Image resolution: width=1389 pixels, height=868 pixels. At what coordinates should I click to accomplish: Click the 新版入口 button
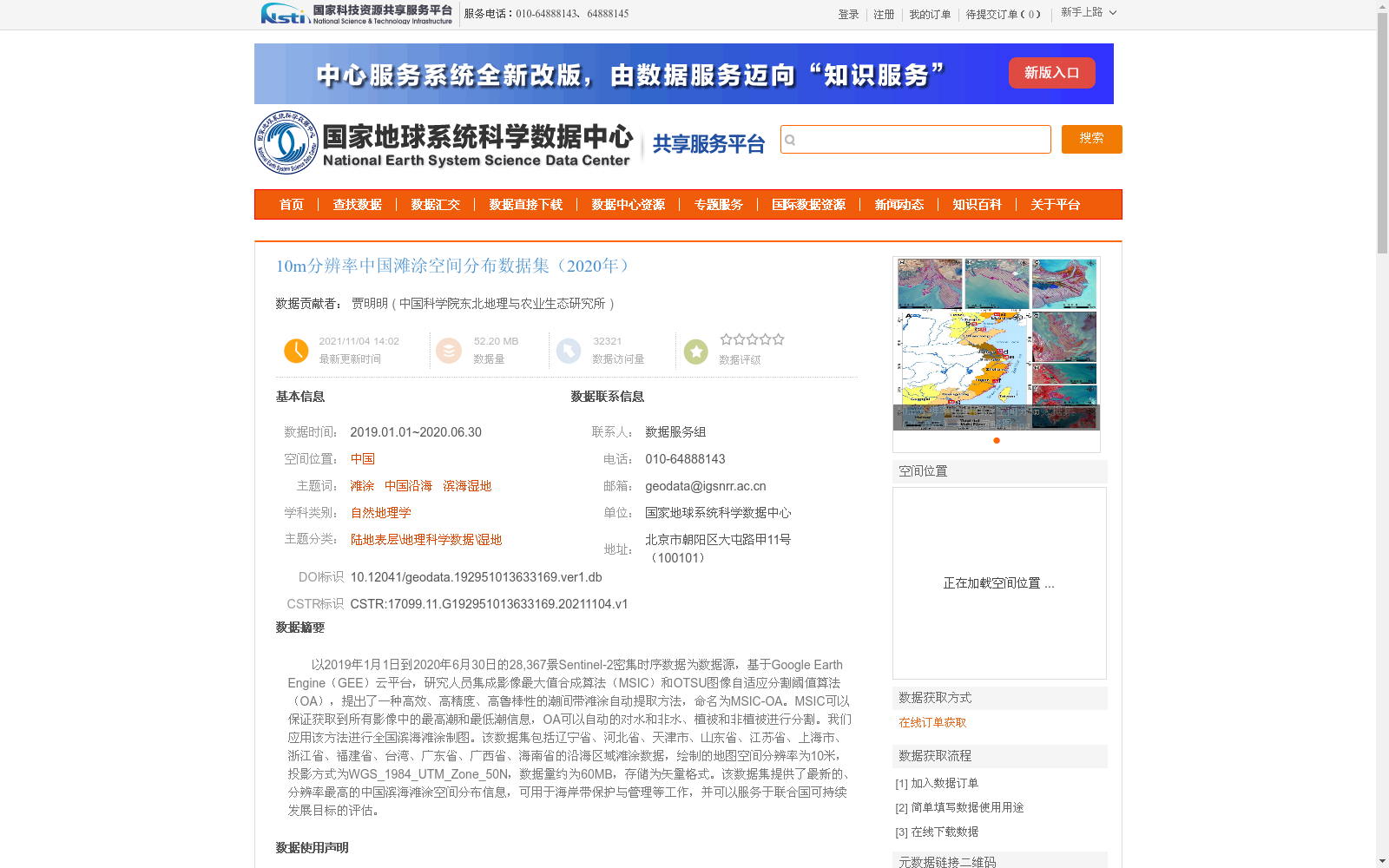pos(1051,73)
